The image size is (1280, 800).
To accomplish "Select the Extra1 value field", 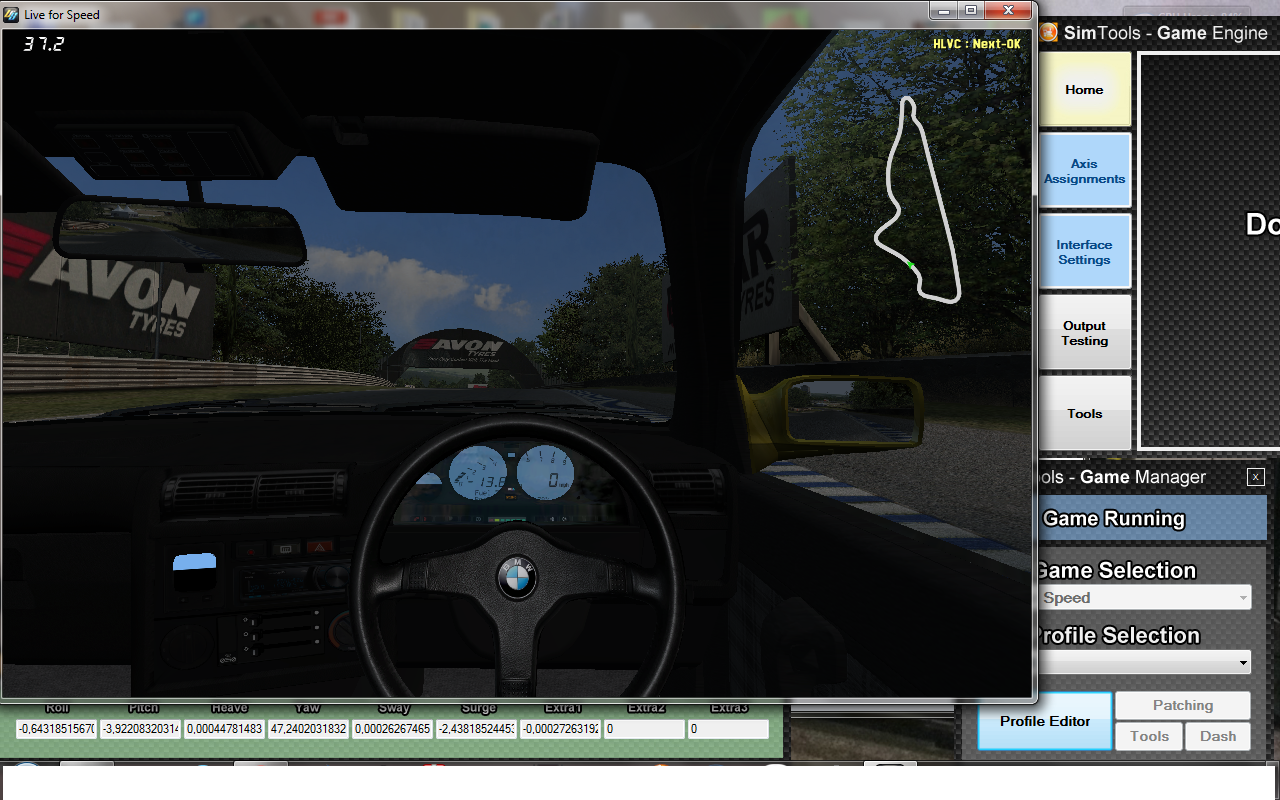I will (561, 729).
